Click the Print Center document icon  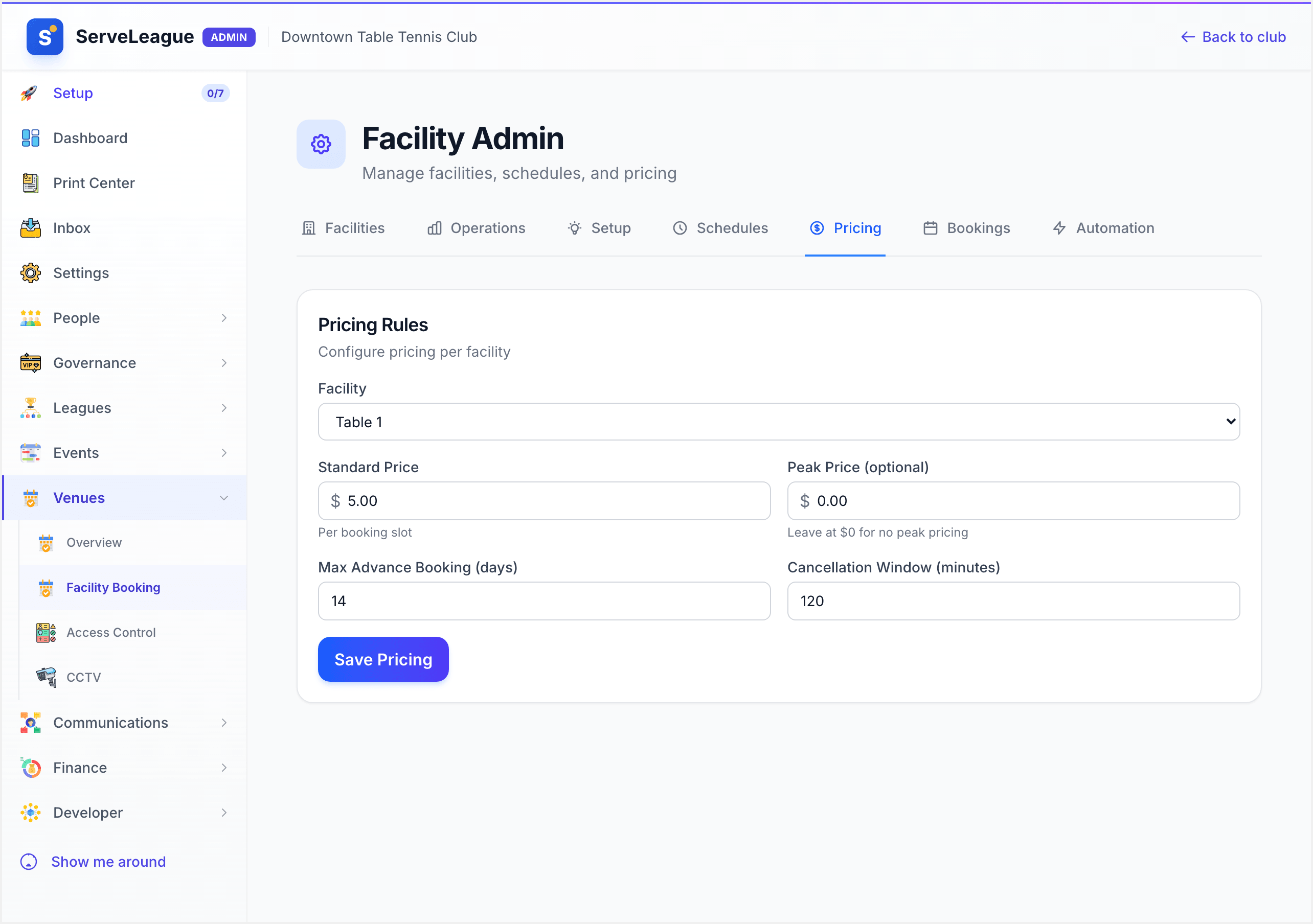[x=30, y=183]
